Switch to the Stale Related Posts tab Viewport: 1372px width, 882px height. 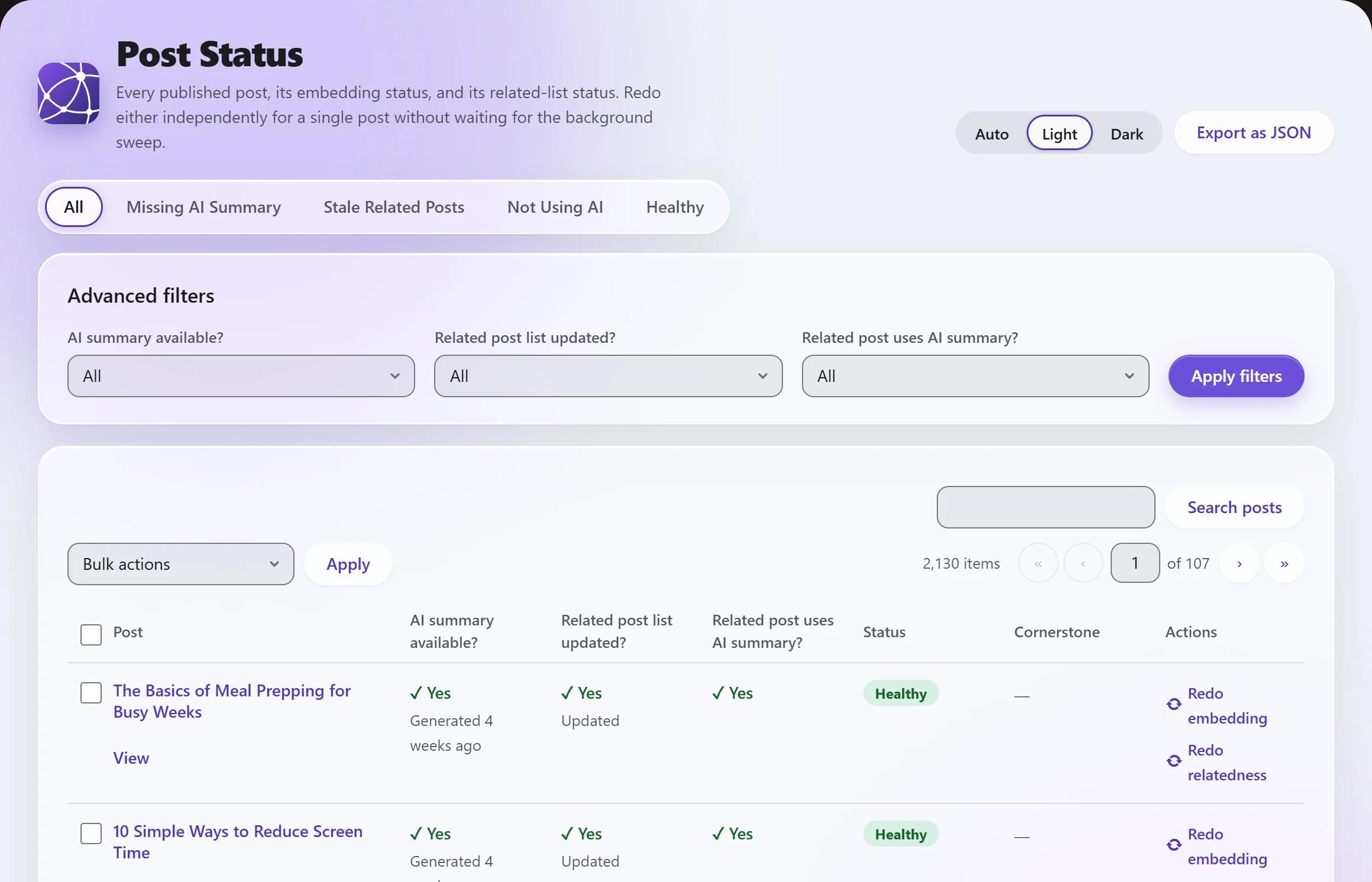394,207
